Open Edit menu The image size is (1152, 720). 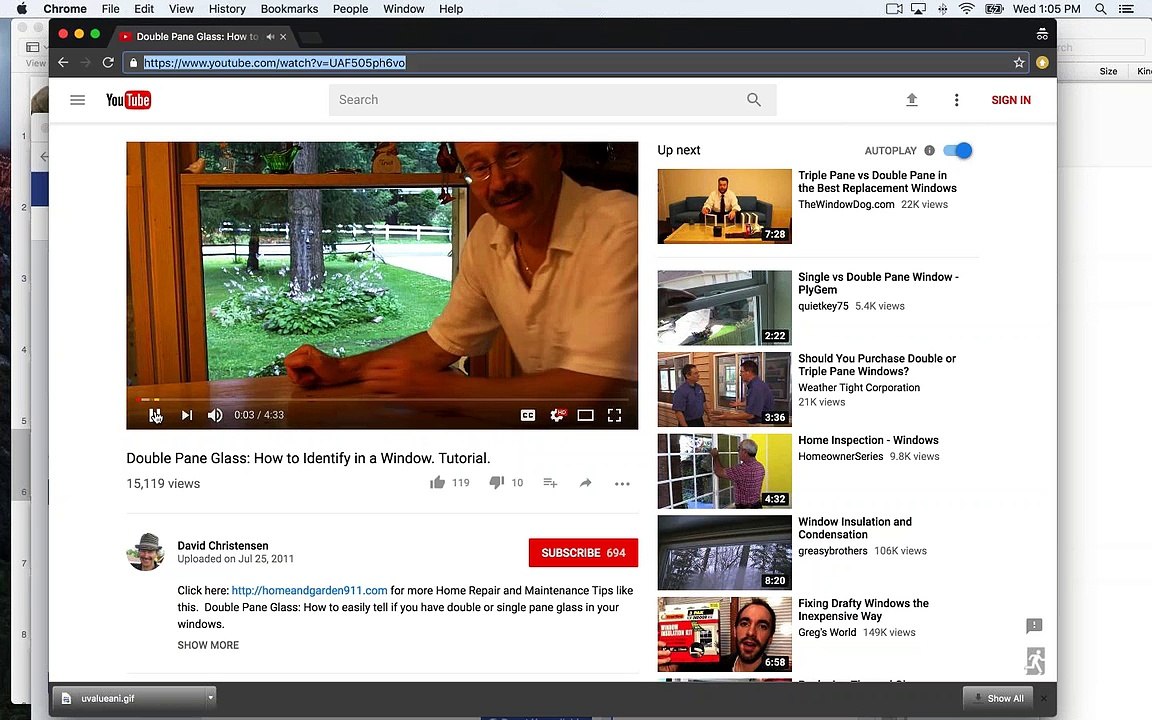[x=144, y=9]
